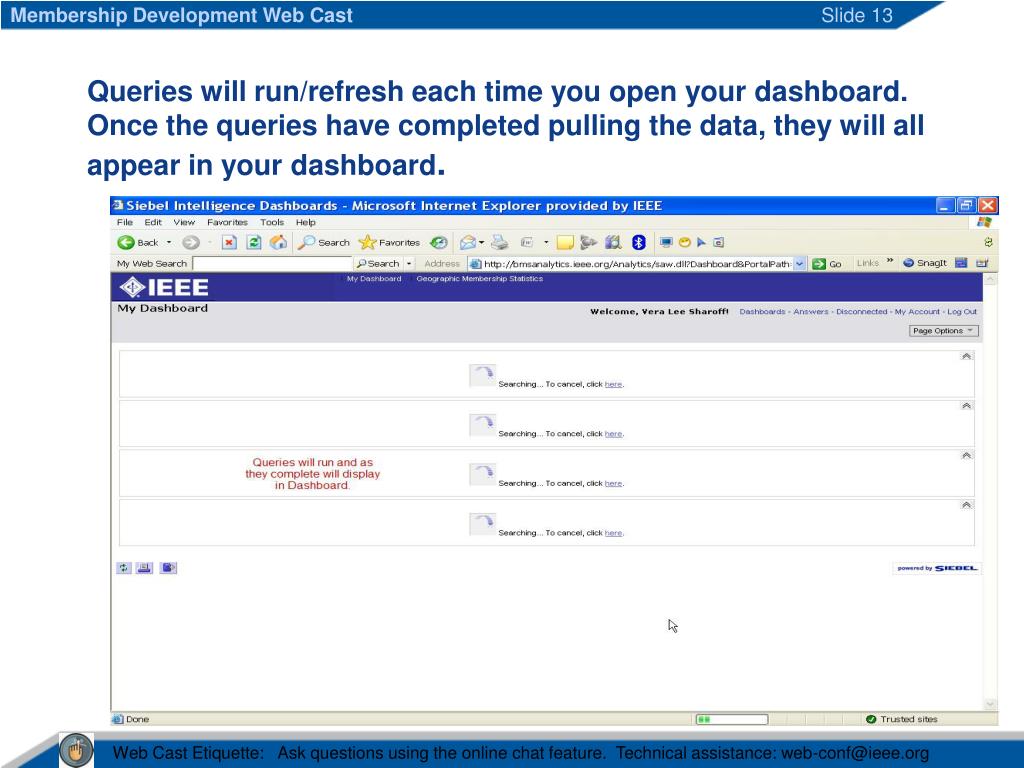Print page using the printer icon

pos(500,243)
